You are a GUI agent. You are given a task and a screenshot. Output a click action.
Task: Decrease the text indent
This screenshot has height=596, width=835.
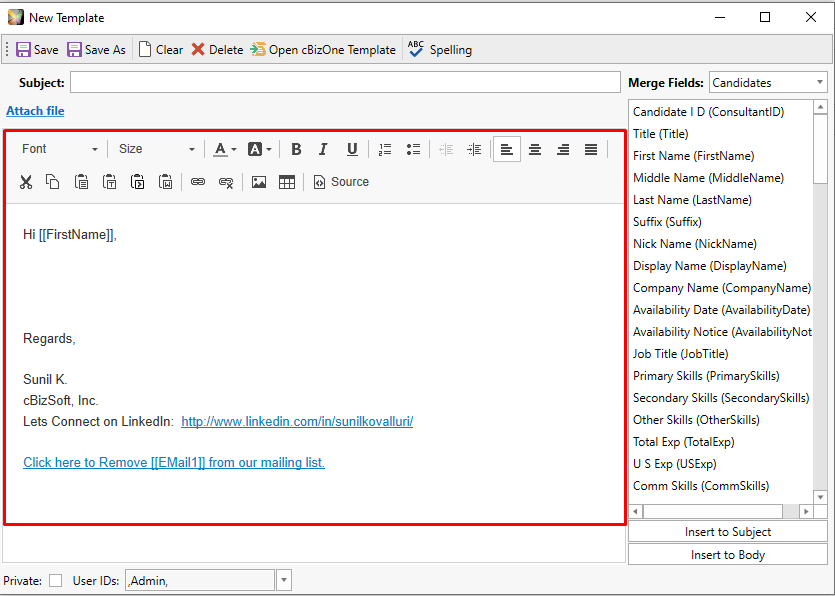446,149
